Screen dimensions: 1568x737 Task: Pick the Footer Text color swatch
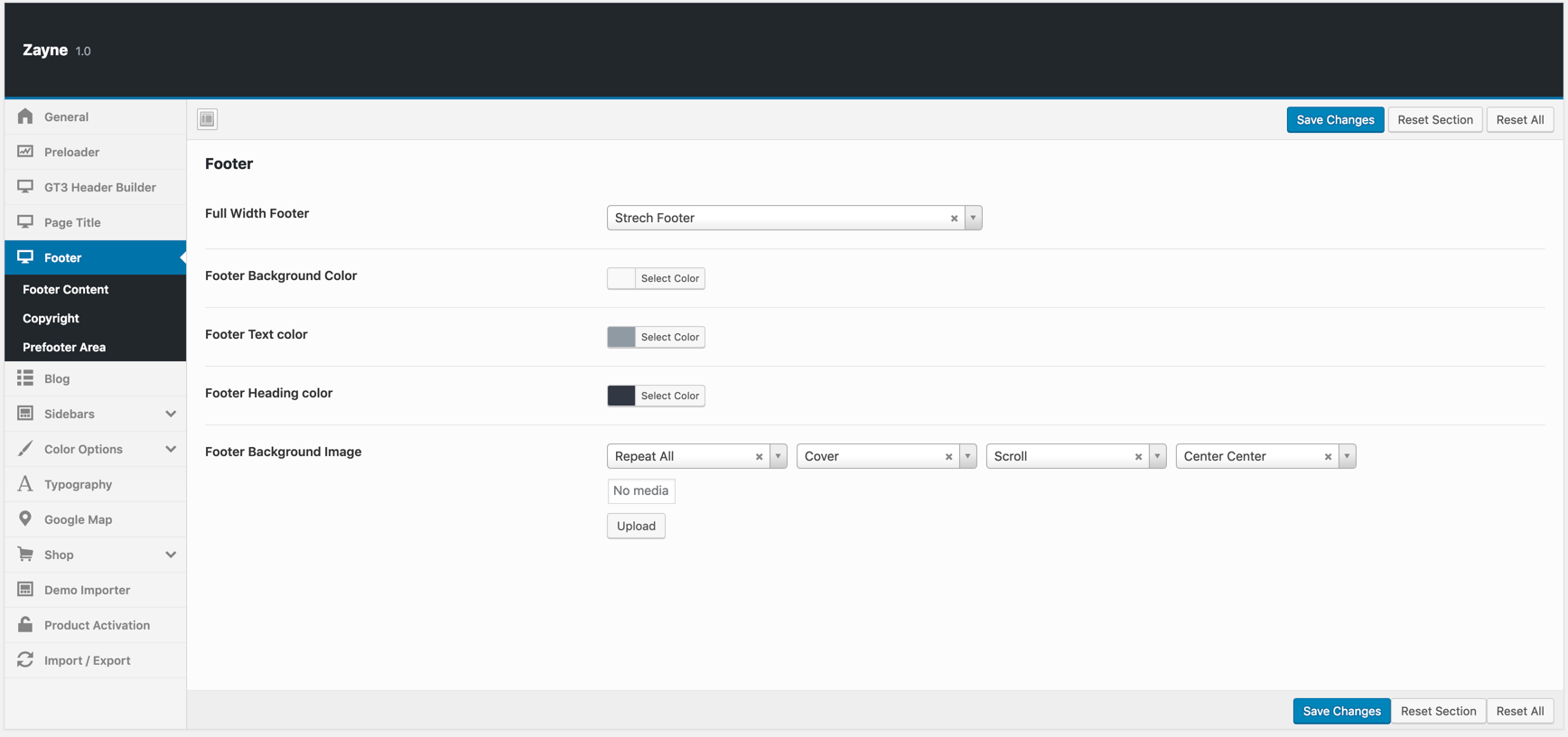[x=621, y=337]
